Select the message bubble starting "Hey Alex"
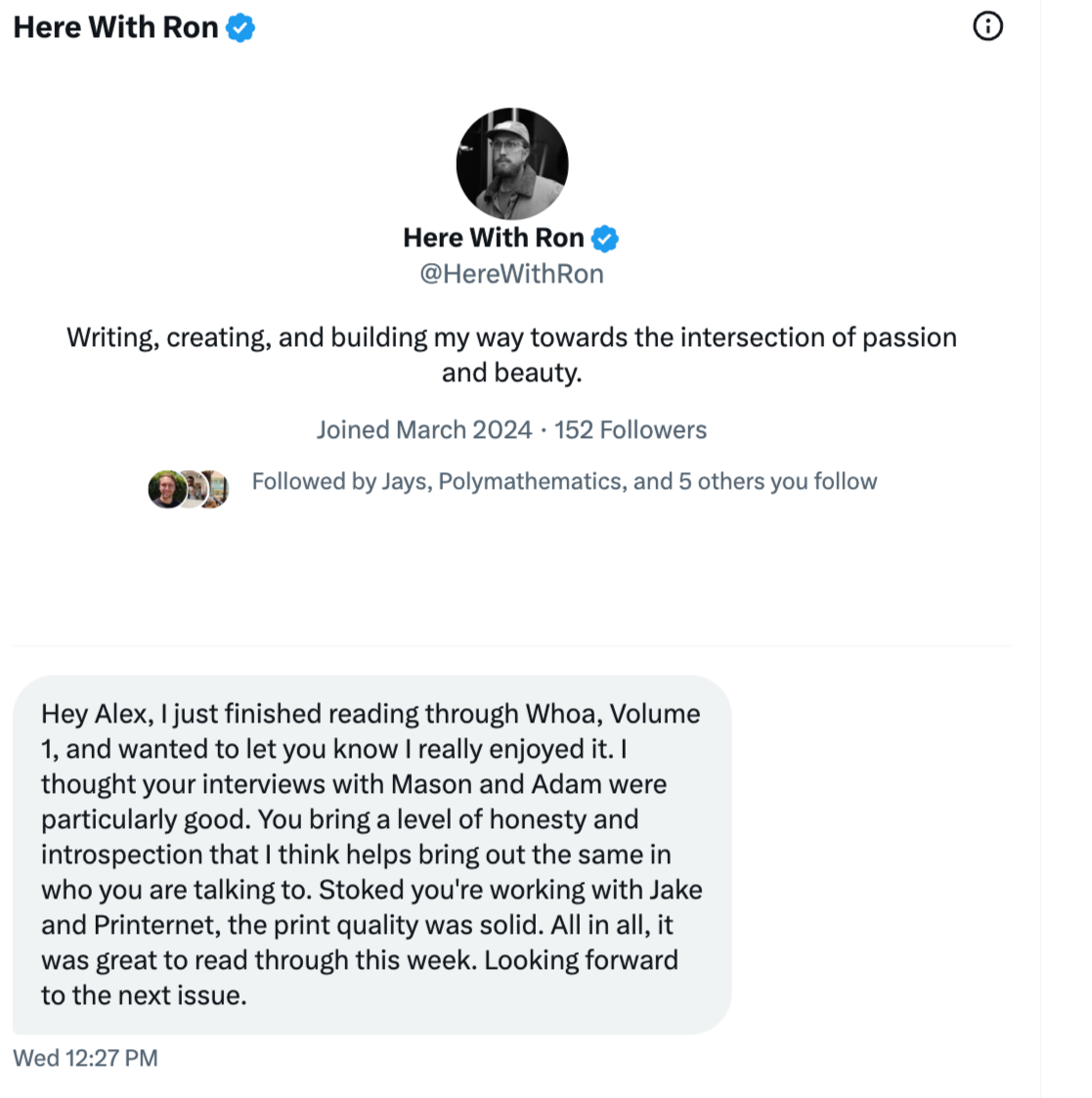Screen dimensions: 1092x1098 [371, 855]
